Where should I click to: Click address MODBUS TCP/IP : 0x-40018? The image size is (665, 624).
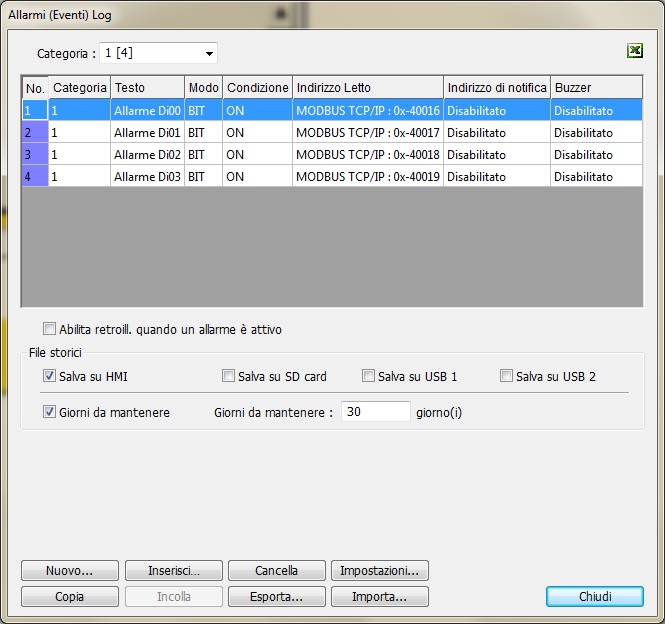pyautogui.click(x=368, y=154)
